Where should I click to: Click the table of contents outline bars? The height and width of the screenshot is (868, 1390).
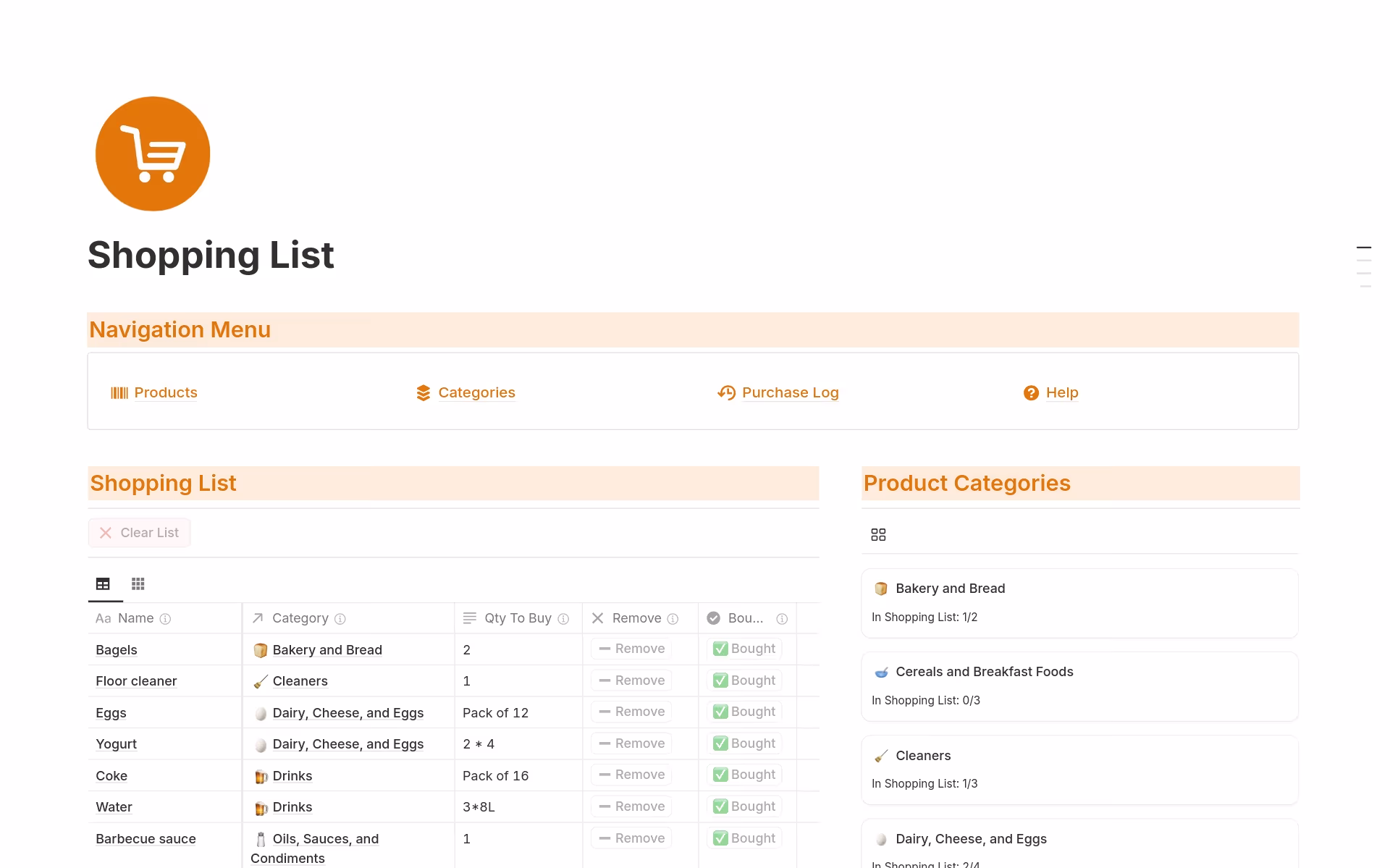(1363, 266)
